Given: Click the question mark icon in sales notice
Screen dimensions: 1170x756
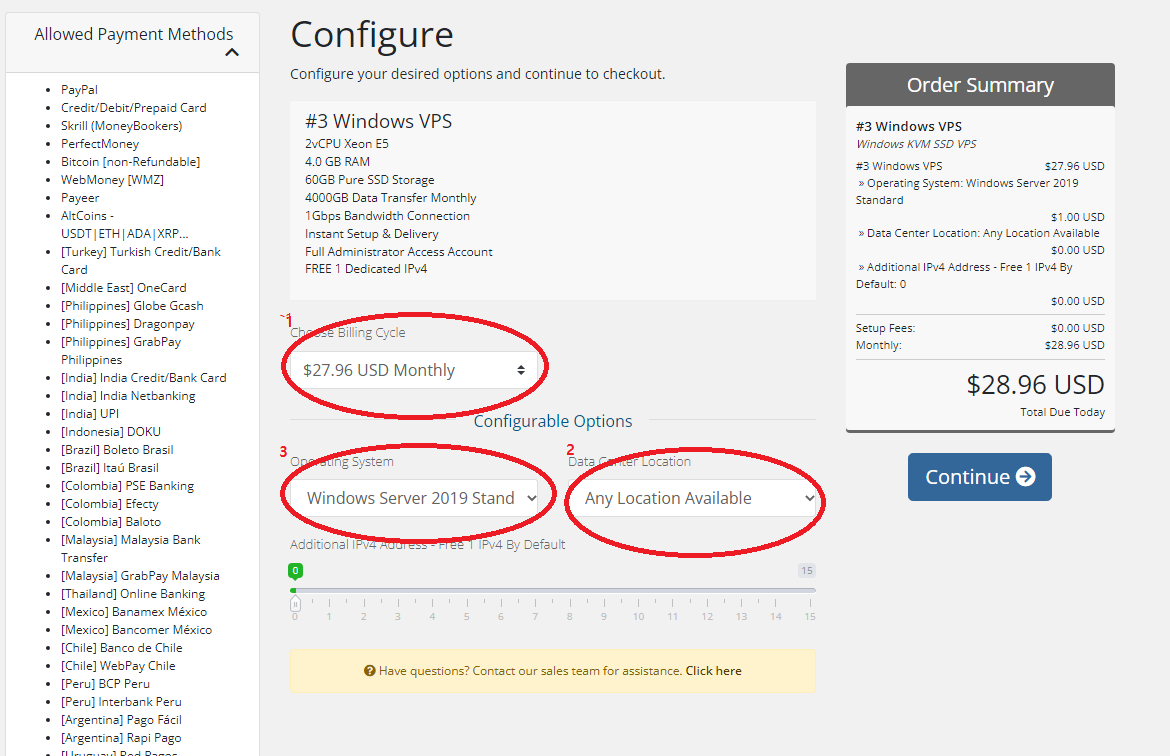Looking at the screenshot, I should click(x=369, y=671).
